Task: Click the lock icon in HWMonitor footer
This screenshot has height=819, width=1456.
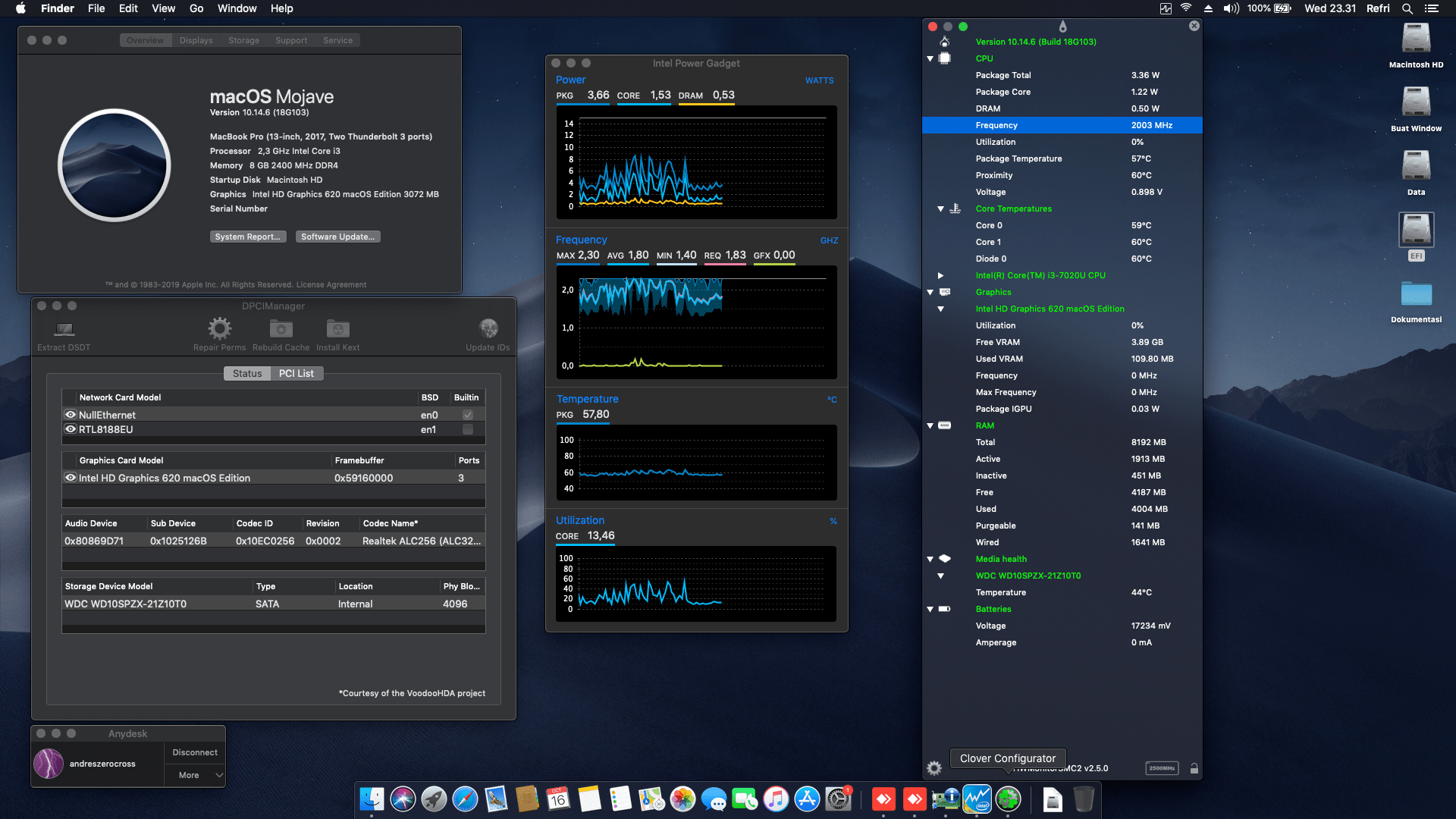Action: coord(1194,768)
